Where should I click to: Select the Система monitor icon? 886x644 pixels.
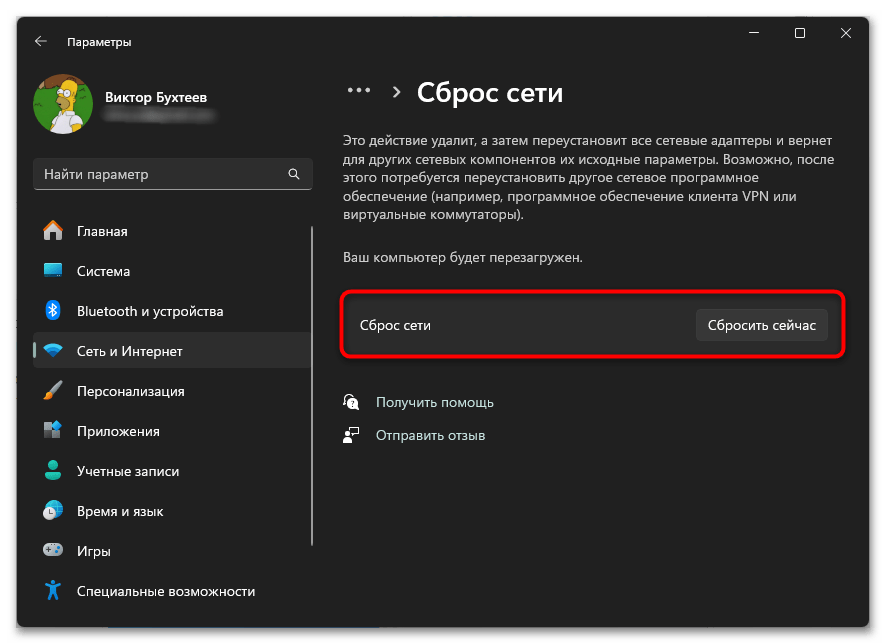tap(53, 271)
